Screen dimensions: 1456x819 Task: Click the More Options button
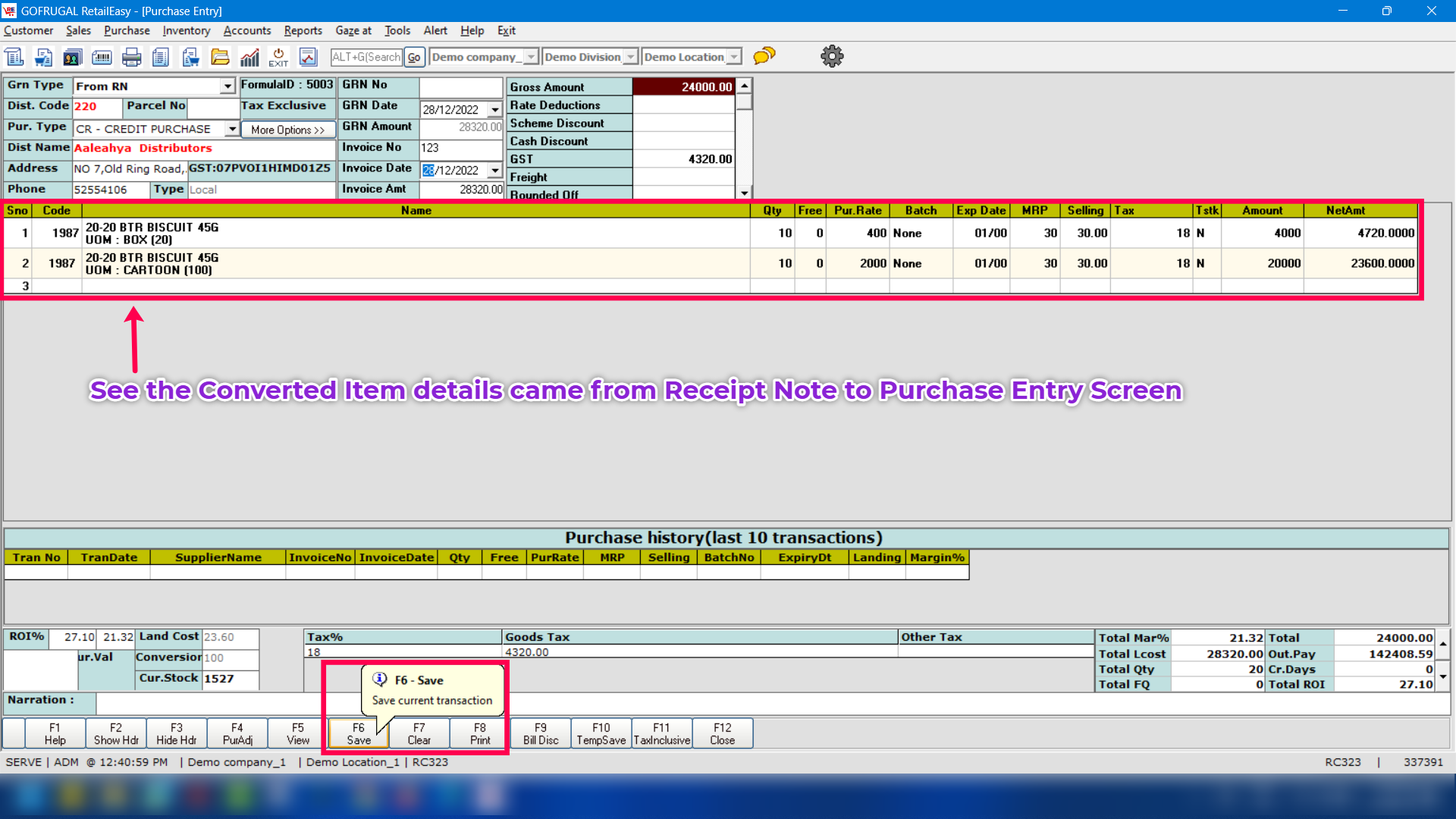[x=287, y=130]
